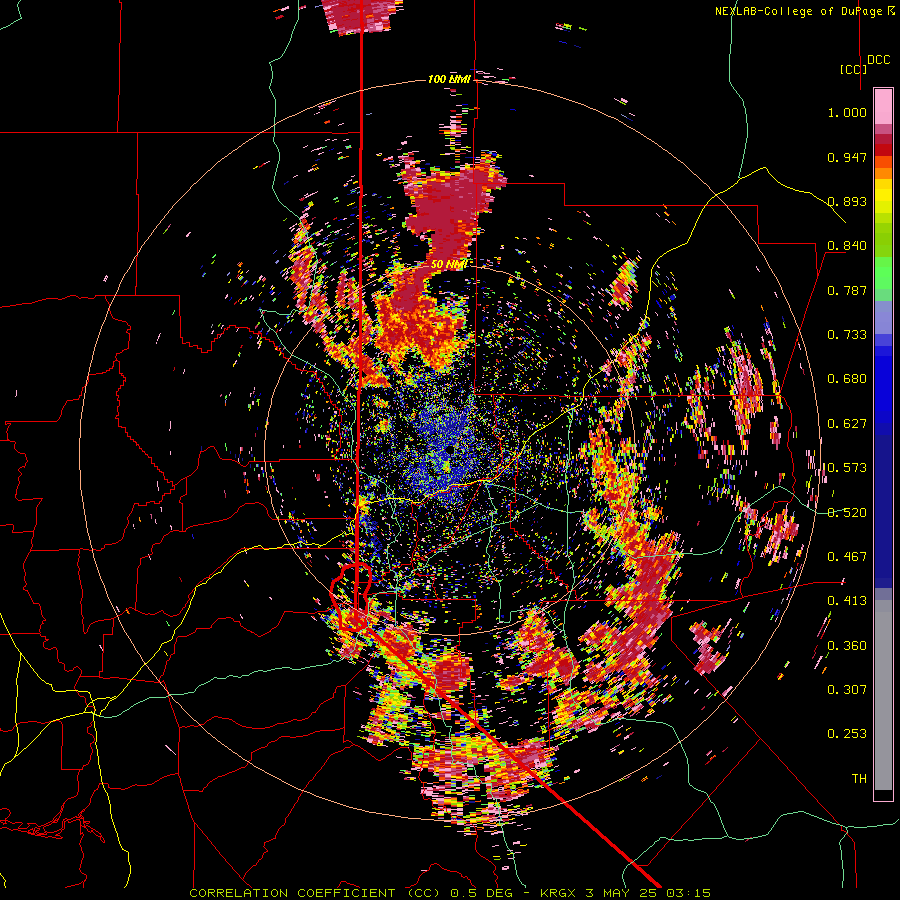Screen dimensions: 900x900
Task: Pick the light pink top color bar segment
Action: pos(883,106)
